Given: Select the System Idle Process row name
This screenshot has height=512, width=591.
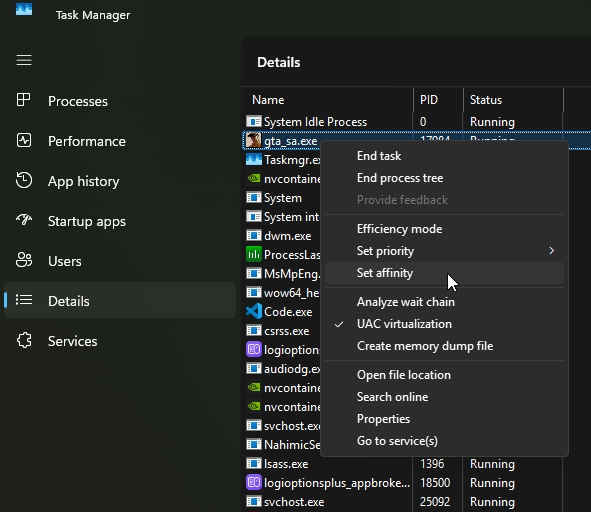Looking at the screenshot, I should pos(315,122).
